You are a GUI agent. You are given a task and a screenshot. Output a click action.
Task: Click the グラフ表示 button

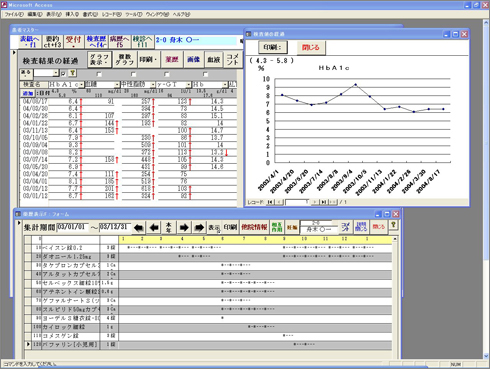pyautogui.click(x=100, y=60)
